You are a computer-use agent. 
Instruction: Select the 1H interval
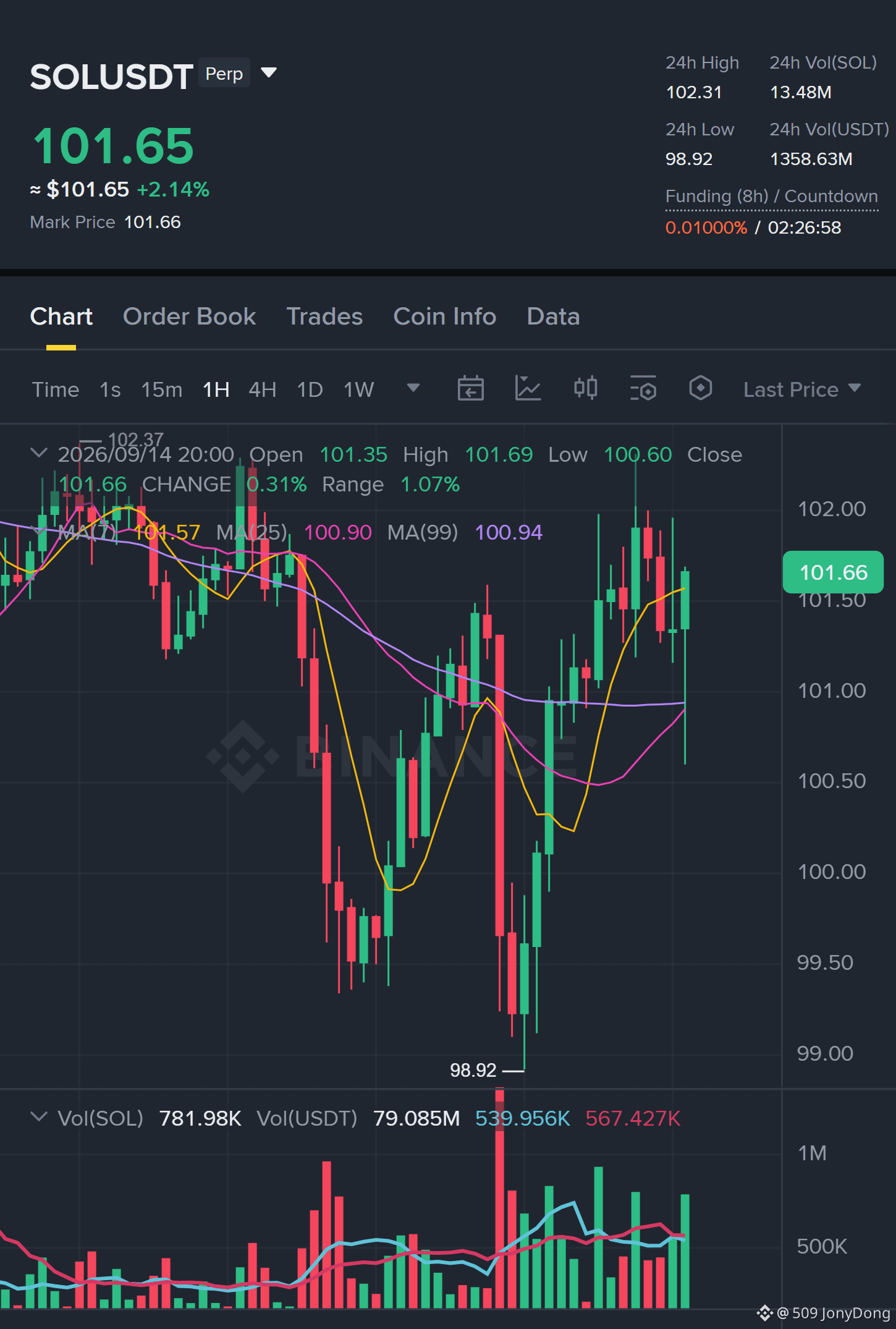coord(216,389)
